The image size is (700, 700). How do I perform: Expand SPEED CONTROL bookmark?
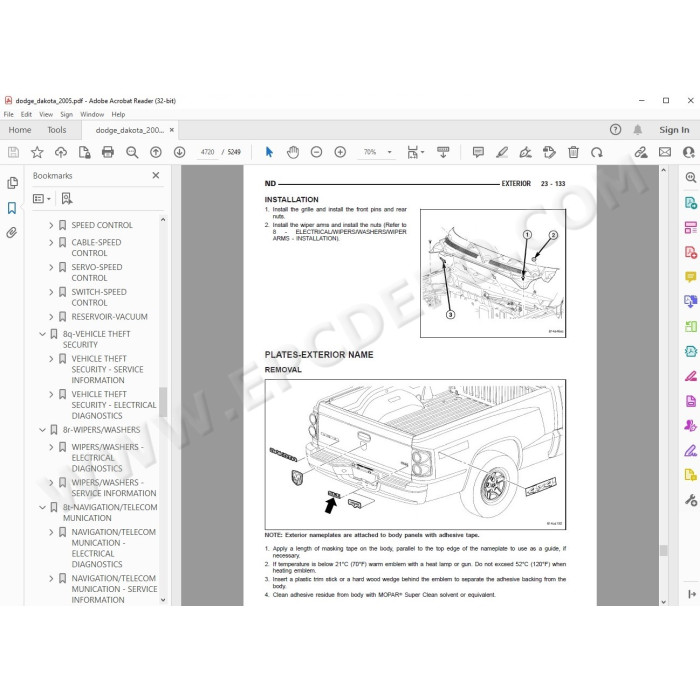[51, 225]
